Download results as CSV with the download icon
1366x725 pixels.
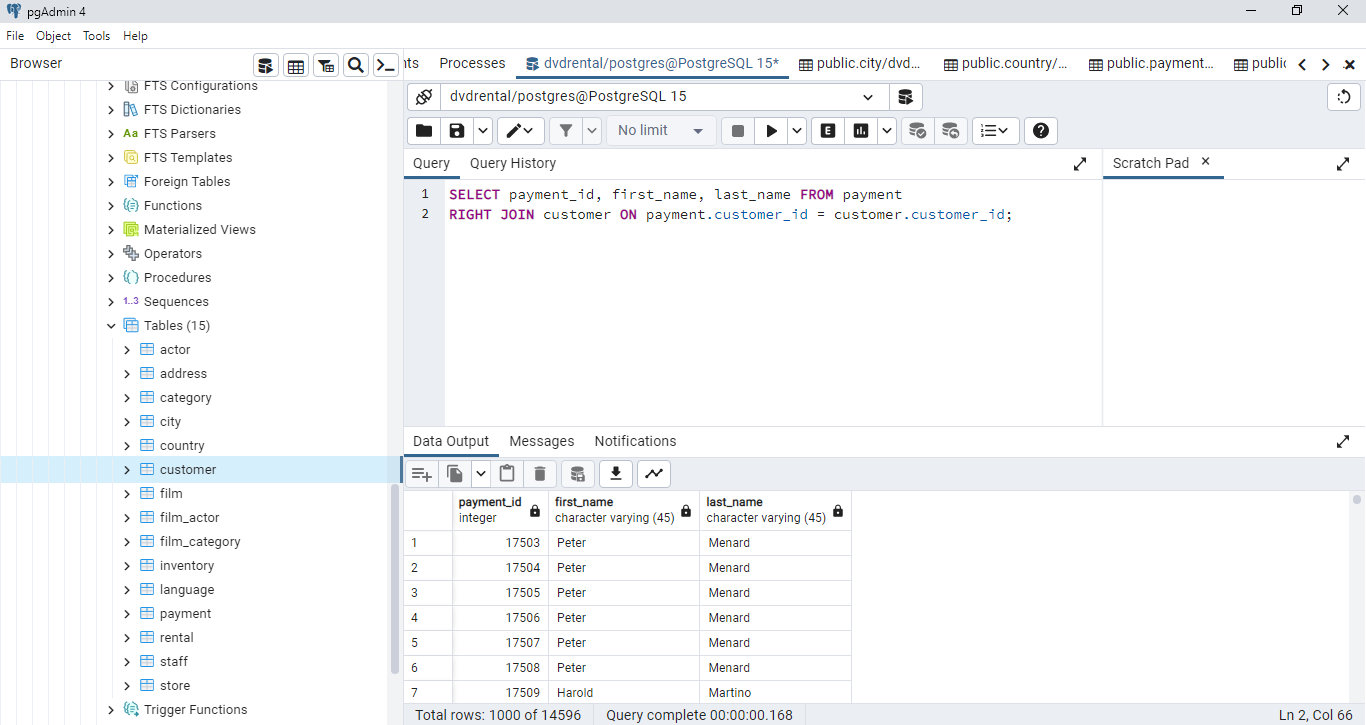tap(616, 474)
